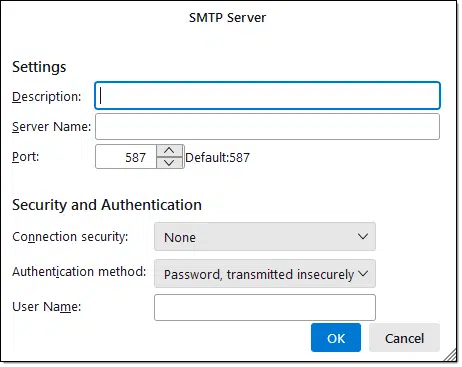Click the Description text field
The height and width of the screenshot is (367, 462).
(267, 96)
